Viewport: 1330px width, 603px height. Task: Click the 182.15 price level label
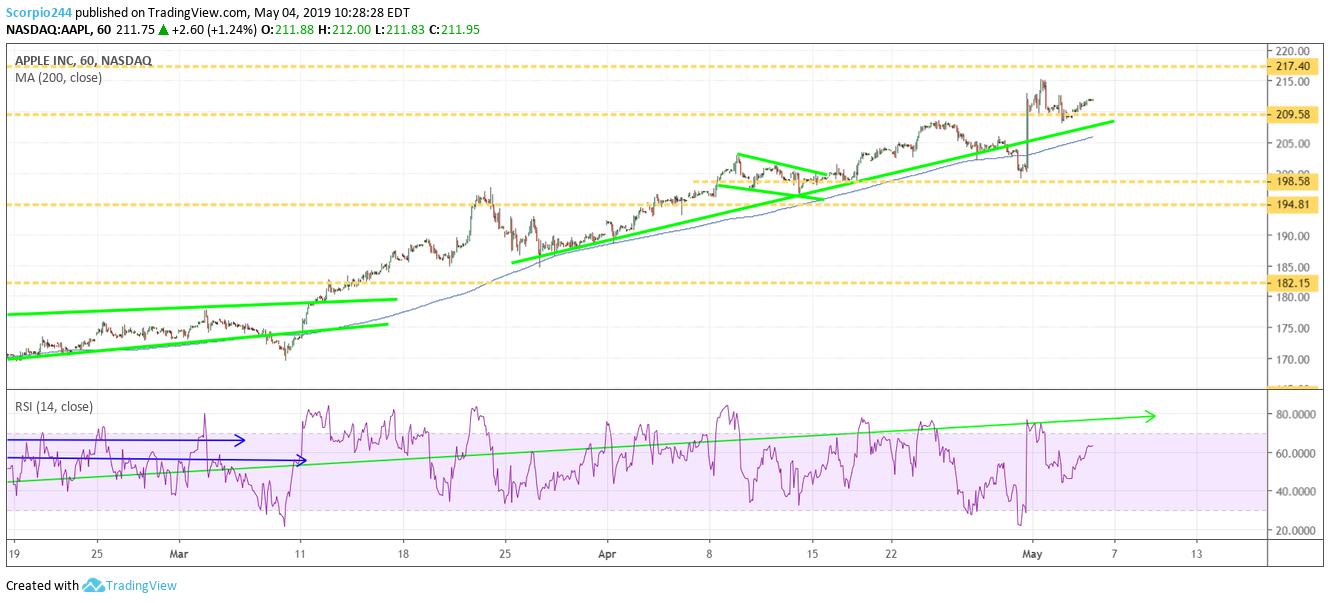(x=1294, y=282)
